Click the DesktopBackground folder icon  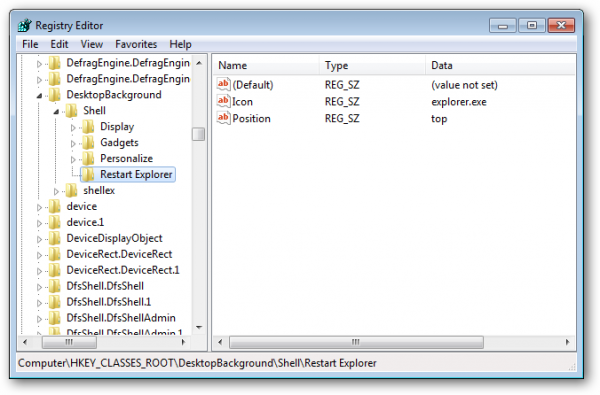click(x=55, y=95)
